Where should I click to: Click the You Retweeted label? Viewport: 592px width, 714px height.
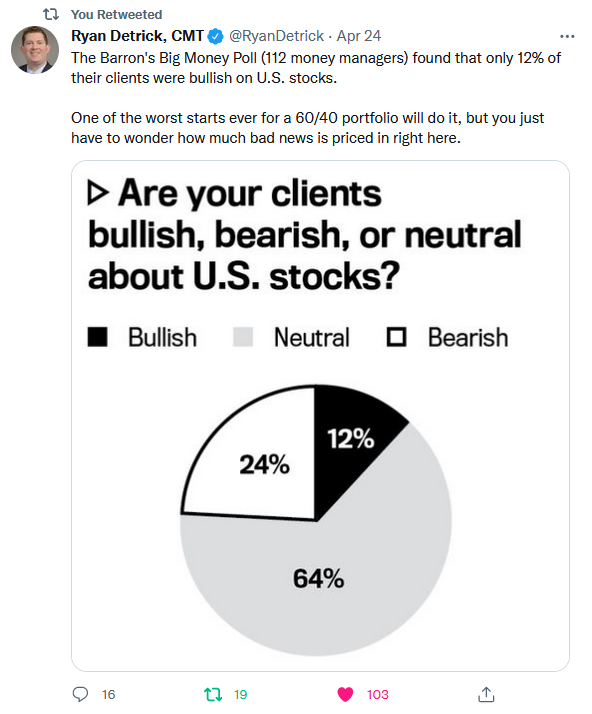coord(117,15)
